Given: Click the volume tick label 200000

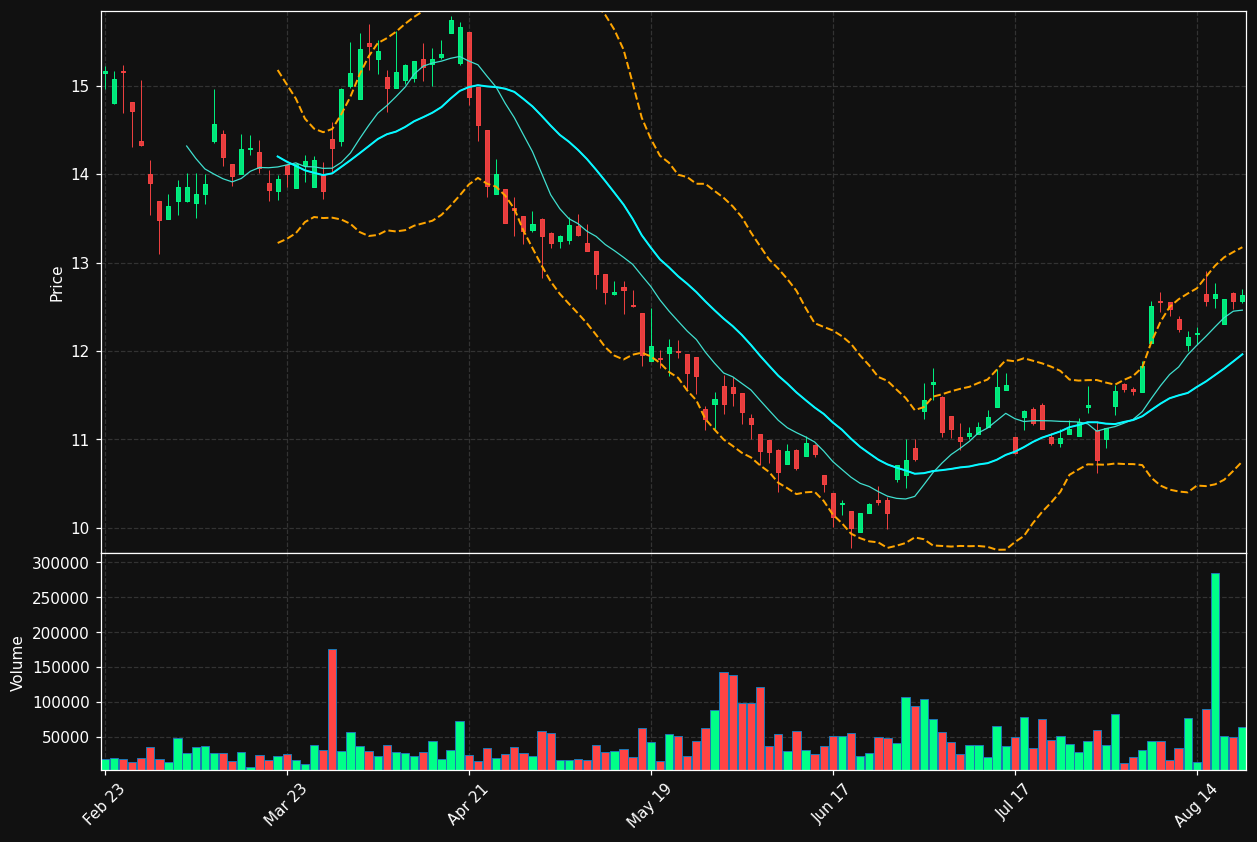Looking at the screenshot, I should click(62, 633).
